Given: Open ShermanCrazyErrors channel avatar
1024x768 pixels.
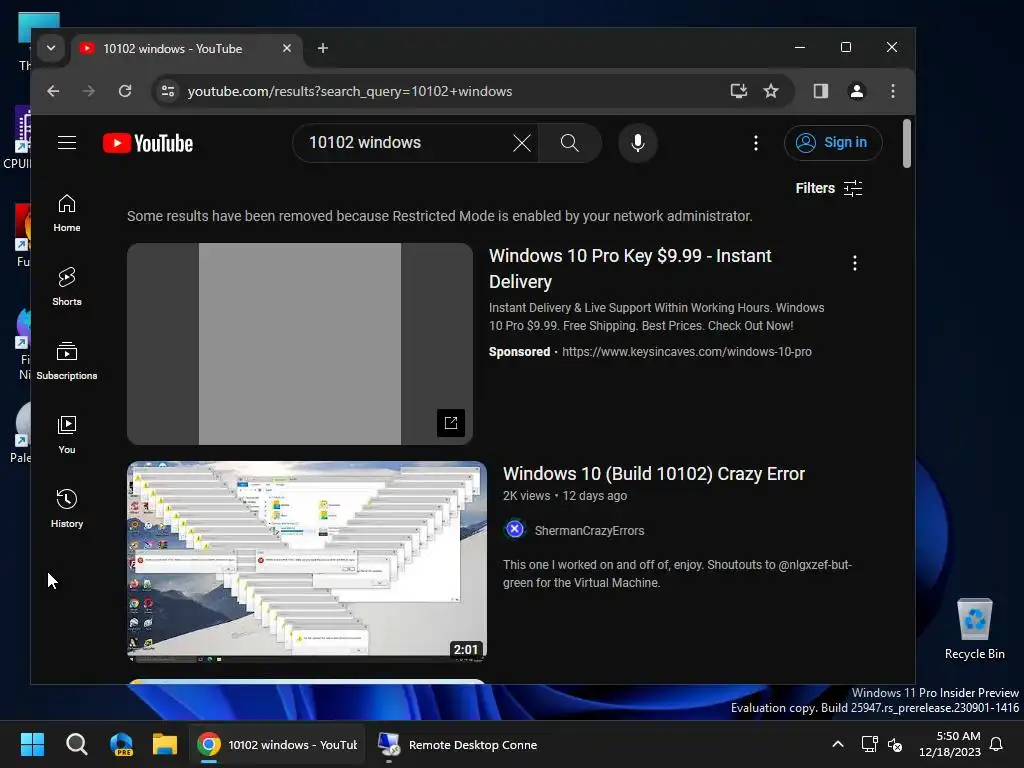Looking at the screenshot, I should click(515, 529).
